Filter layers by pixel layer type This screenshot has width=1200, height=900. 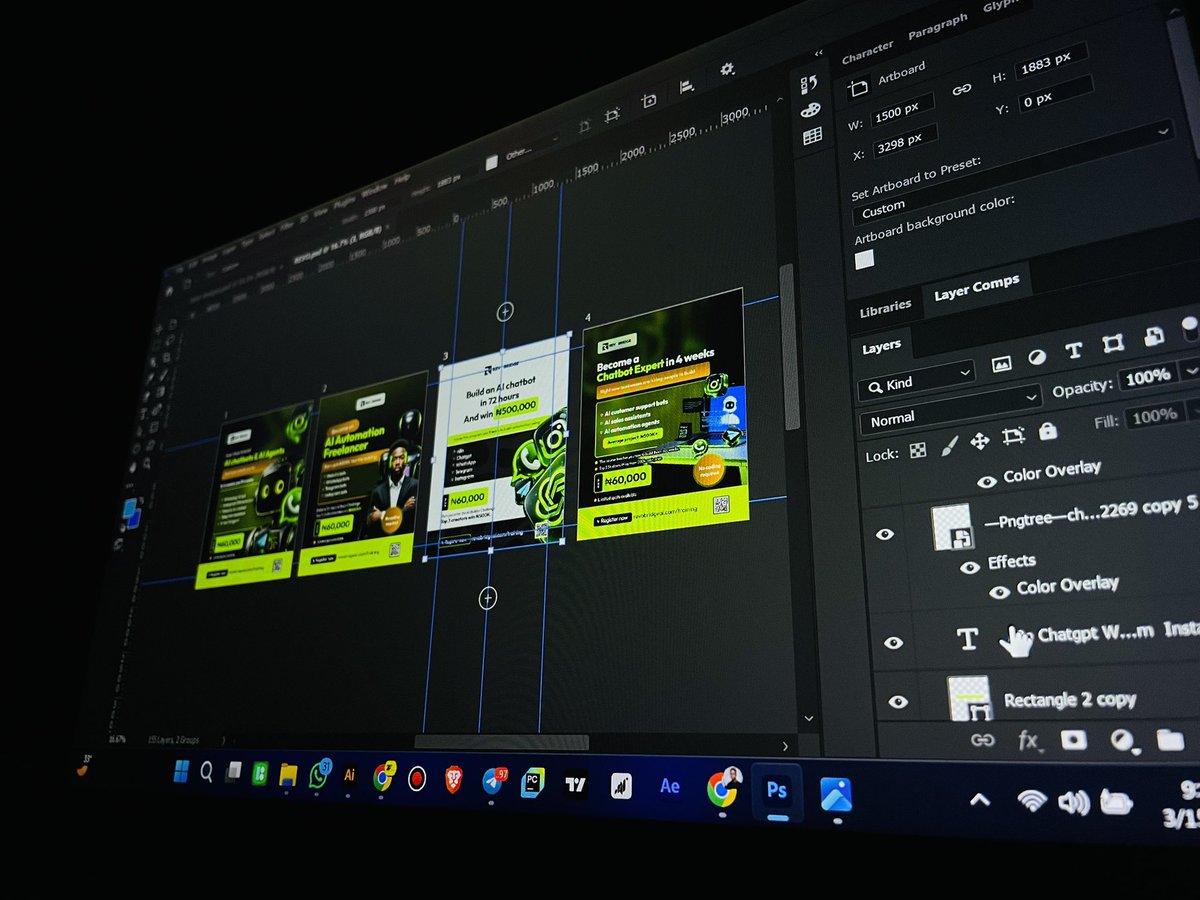tap(1001, 364)
